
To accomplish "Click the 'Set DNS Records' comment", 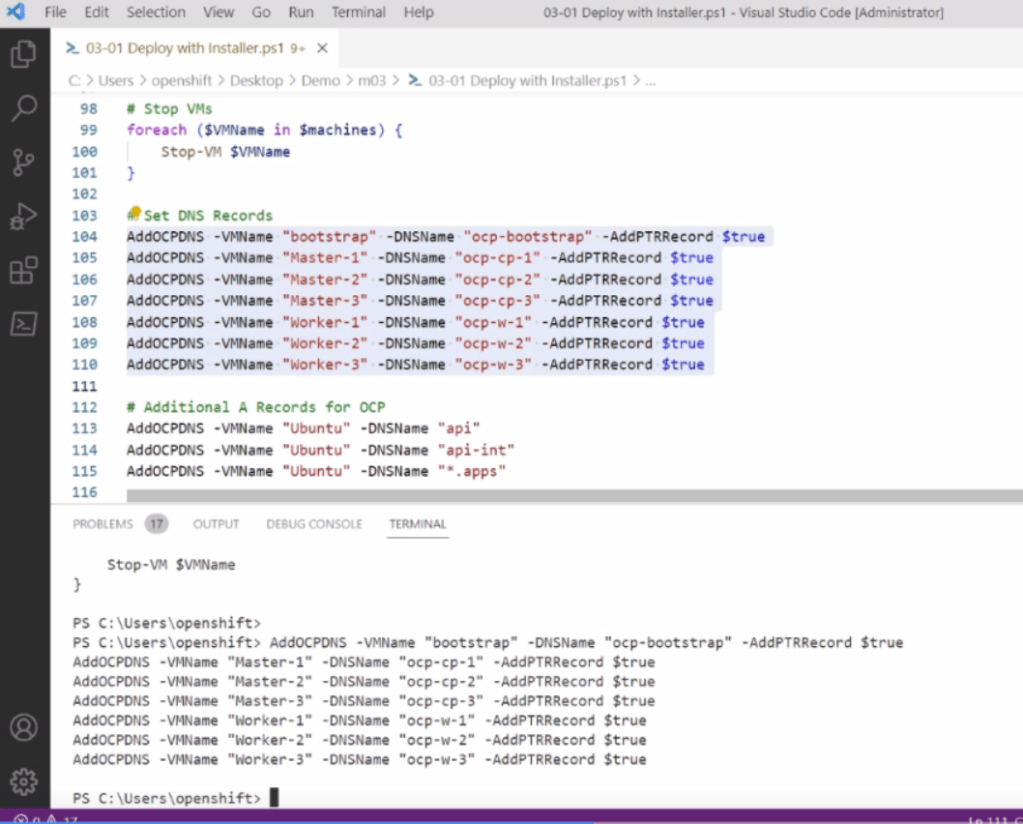I will point(207,216).
